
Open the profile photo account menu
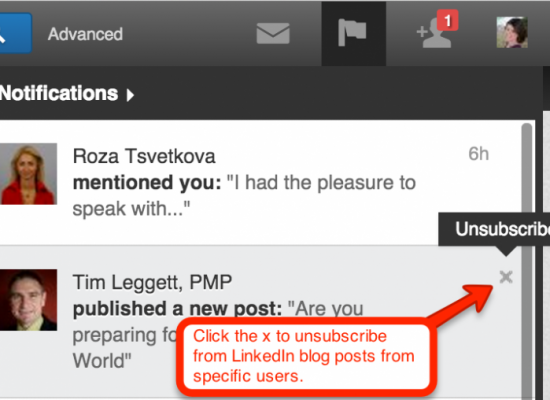click(512, 32)
